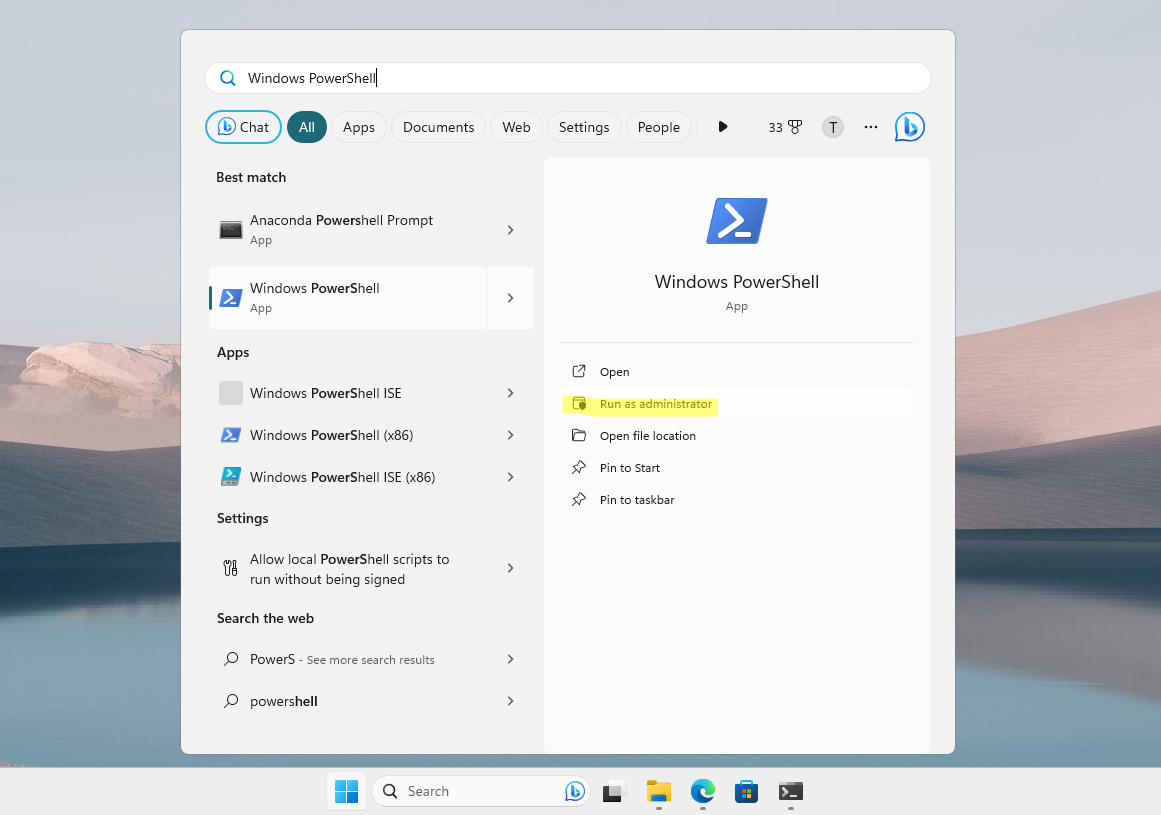
Task: Click the pin icon next to Pin to Start
Action: point(579,467)
